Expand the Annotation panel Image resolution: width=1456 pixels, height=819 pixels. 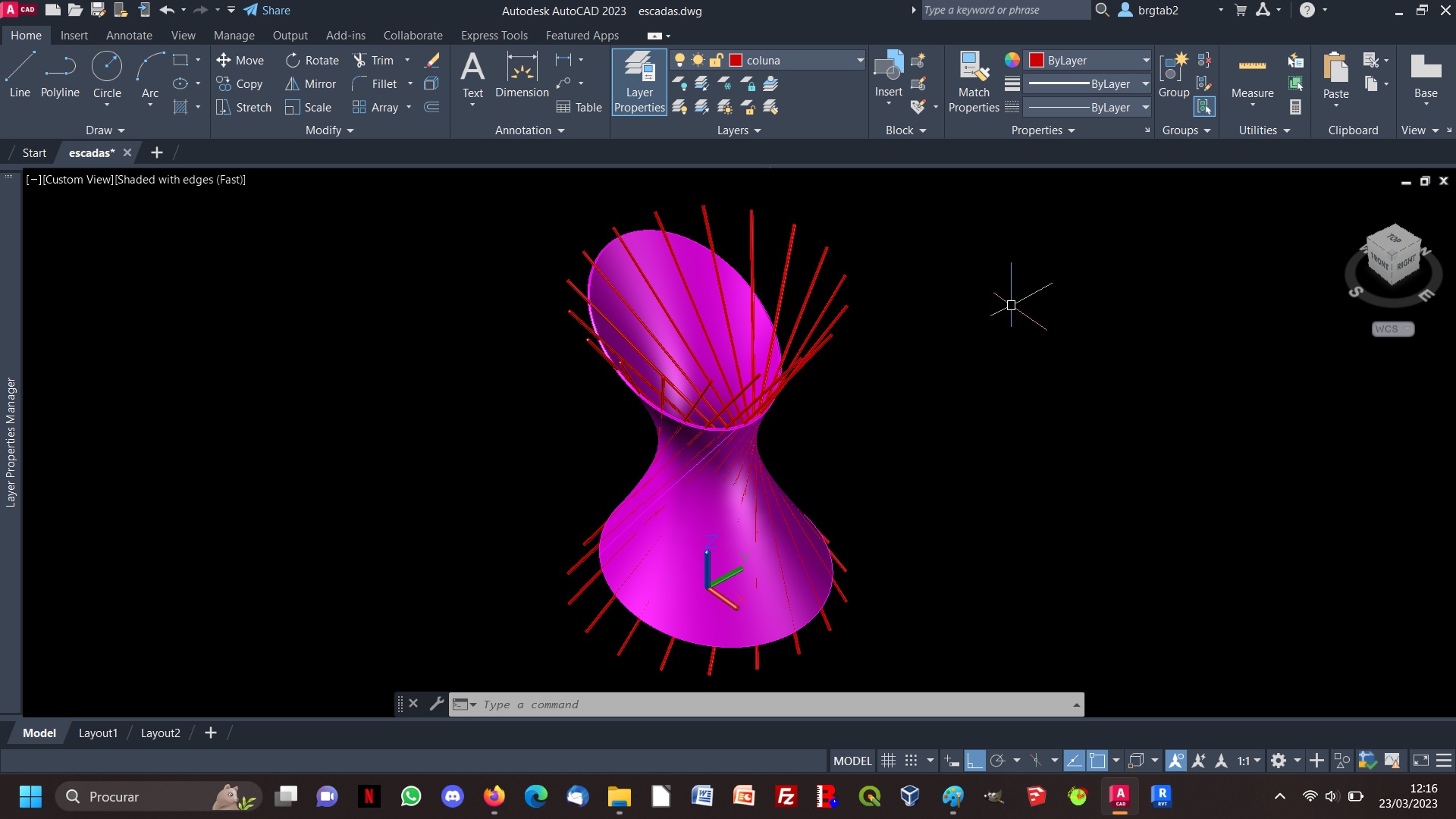530,130
